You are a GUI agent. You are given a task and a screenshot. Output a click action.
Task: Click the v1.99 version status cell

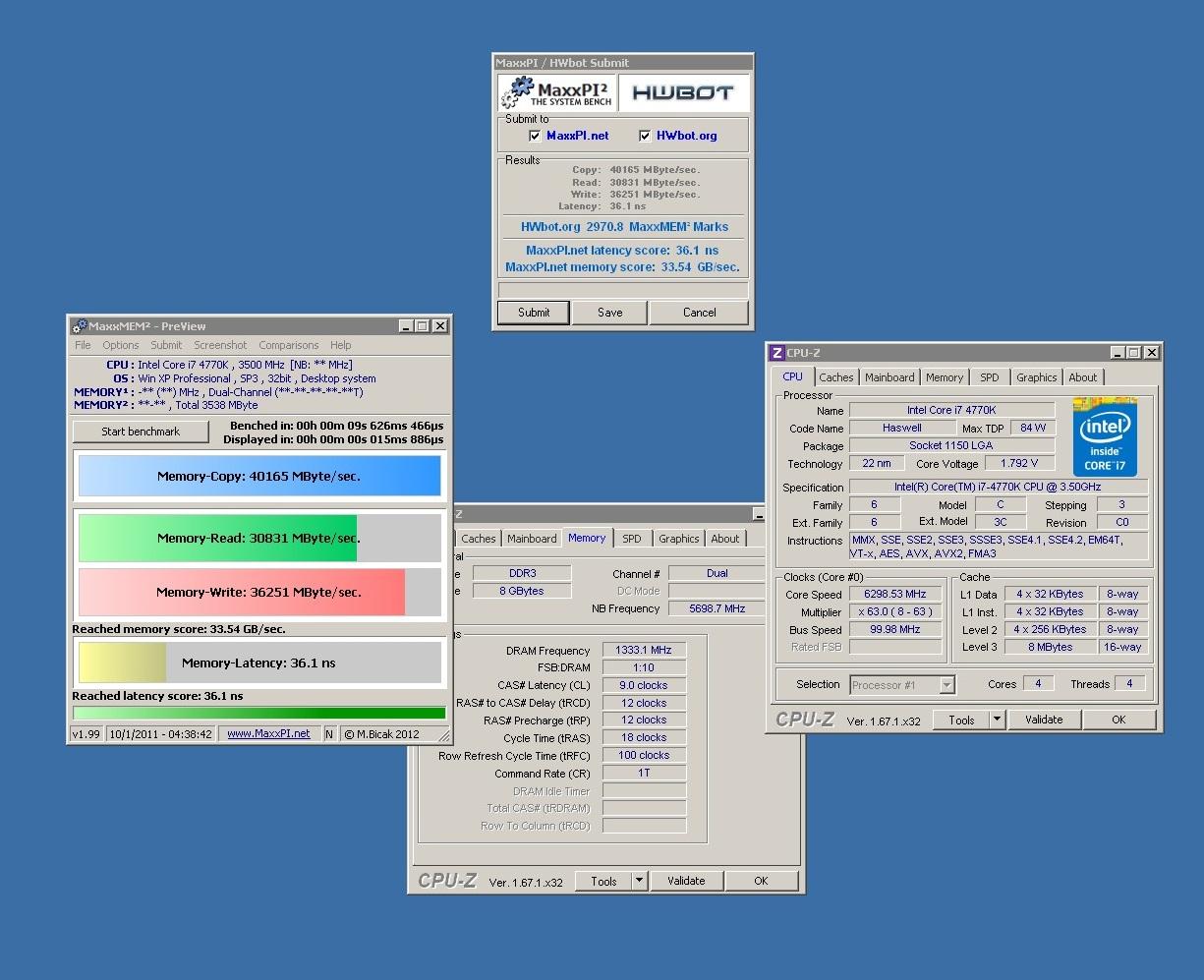coord(86,733)
